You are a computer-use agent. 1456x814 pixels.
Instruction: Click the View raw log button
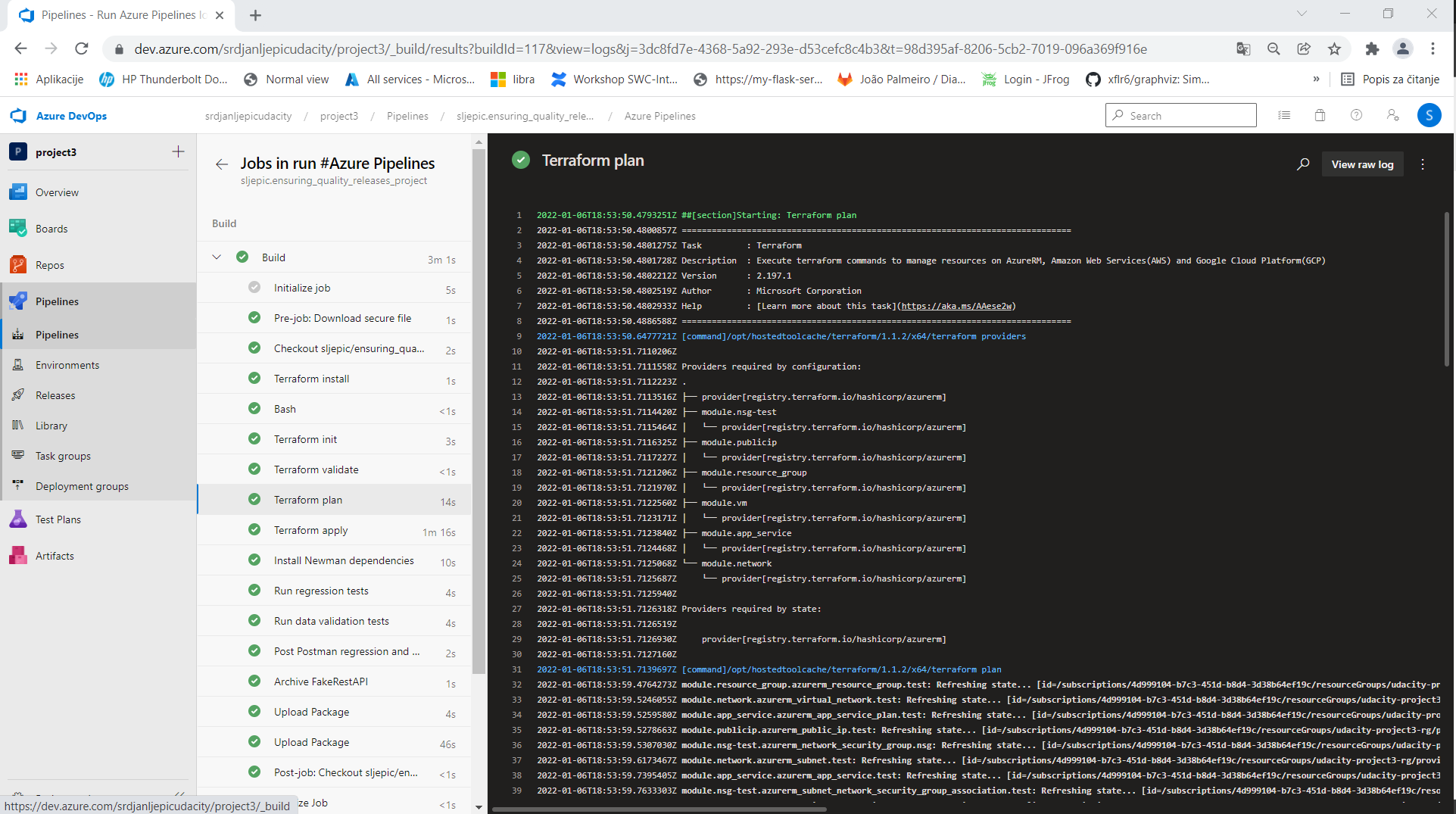pos(1362,164)
